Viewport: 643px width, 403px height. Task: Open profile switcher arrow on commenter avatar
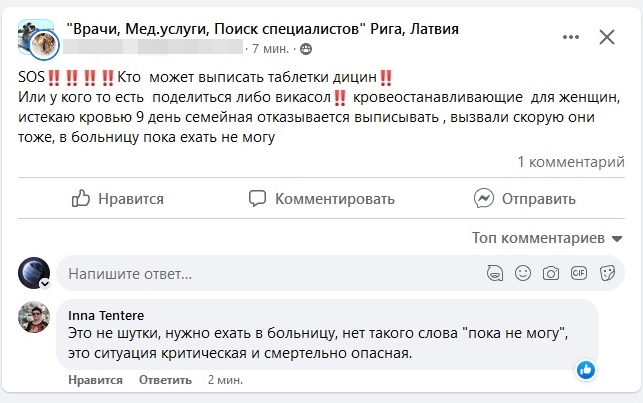pyautogui.click(x=44, y=283)
